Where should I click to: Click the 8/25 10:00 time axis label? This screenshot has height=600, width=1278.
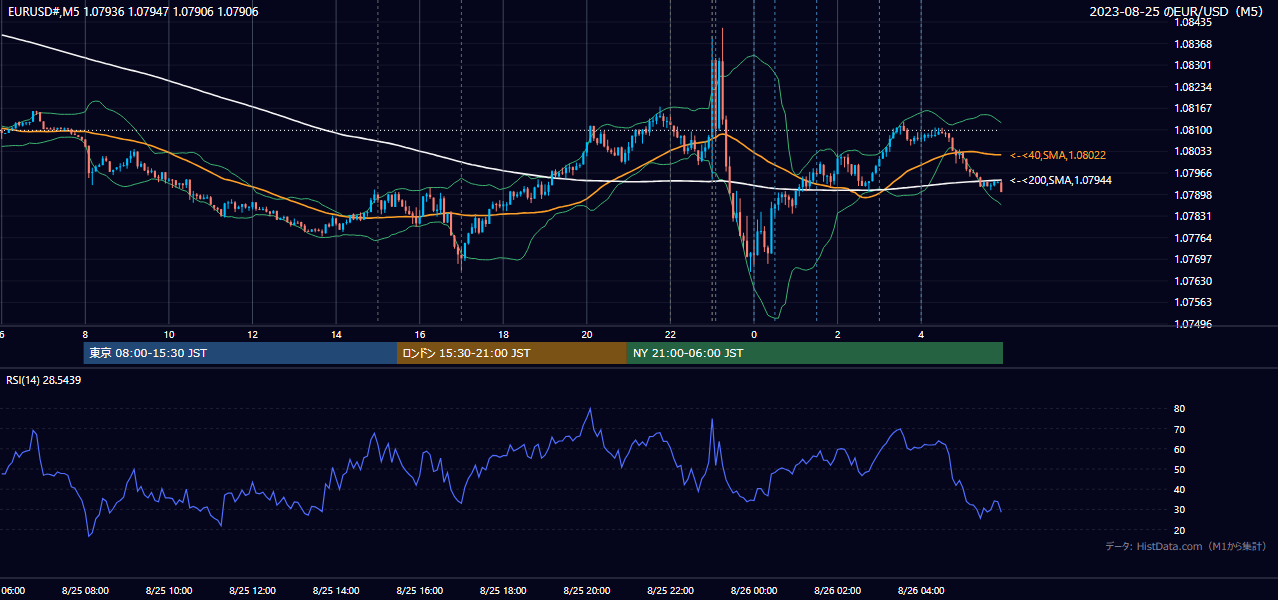pos(168,590)
